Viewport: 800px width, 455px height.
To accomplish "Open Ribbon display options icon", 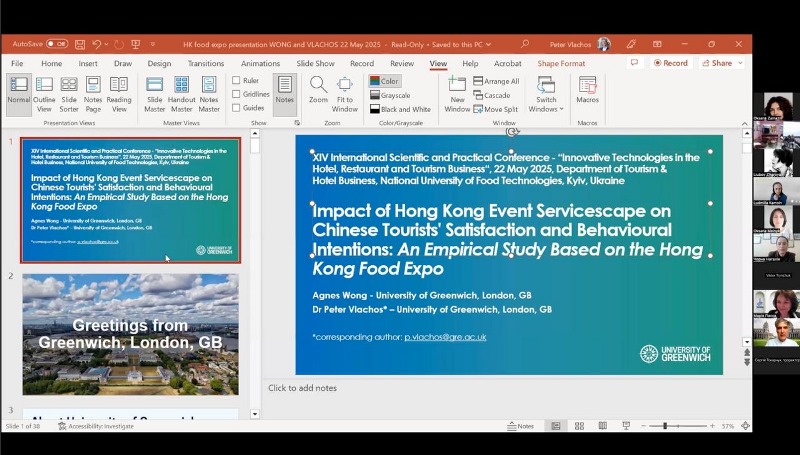I will (x=657, y=44).
